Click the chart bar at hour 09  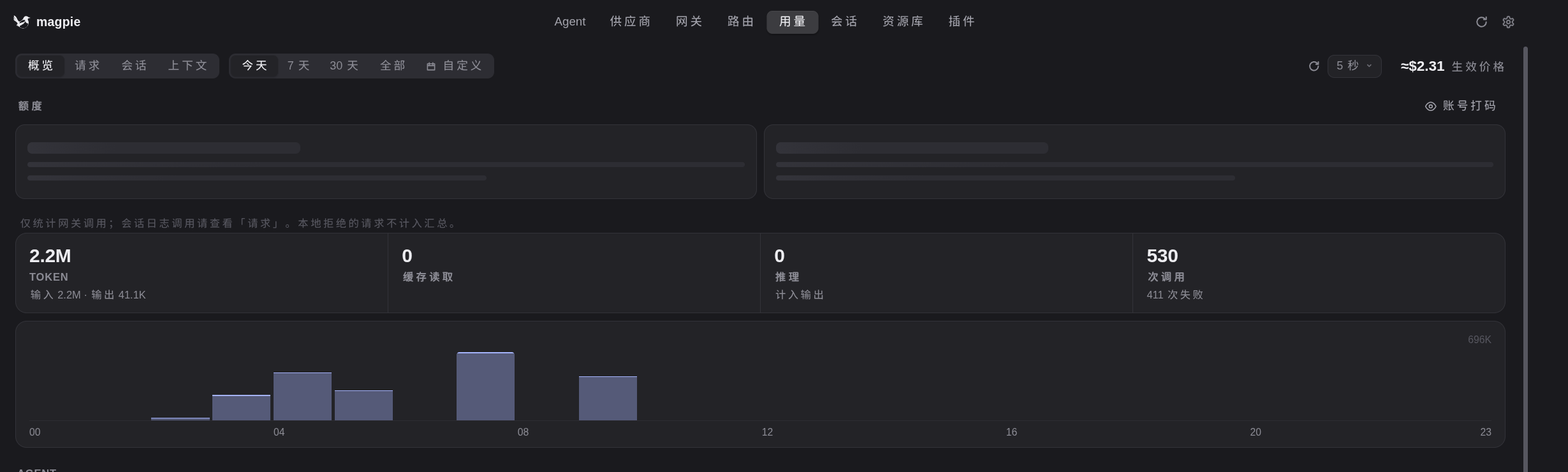click(608, 398)
